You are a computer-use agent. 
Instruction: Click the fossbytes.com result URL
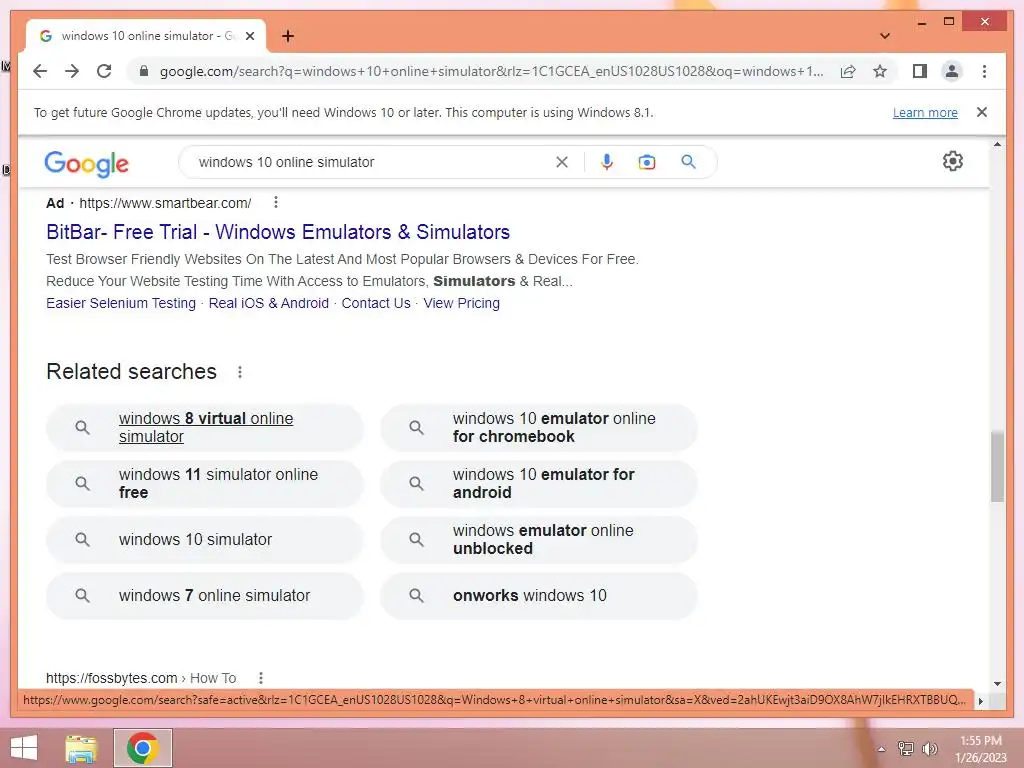141,678
